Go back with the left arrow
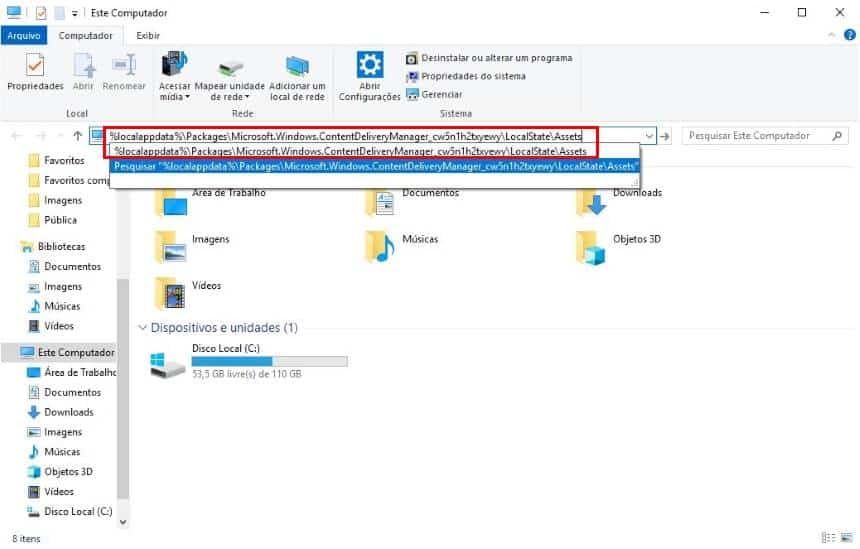This screenshot has width=860, height=549. pos(16,135)
